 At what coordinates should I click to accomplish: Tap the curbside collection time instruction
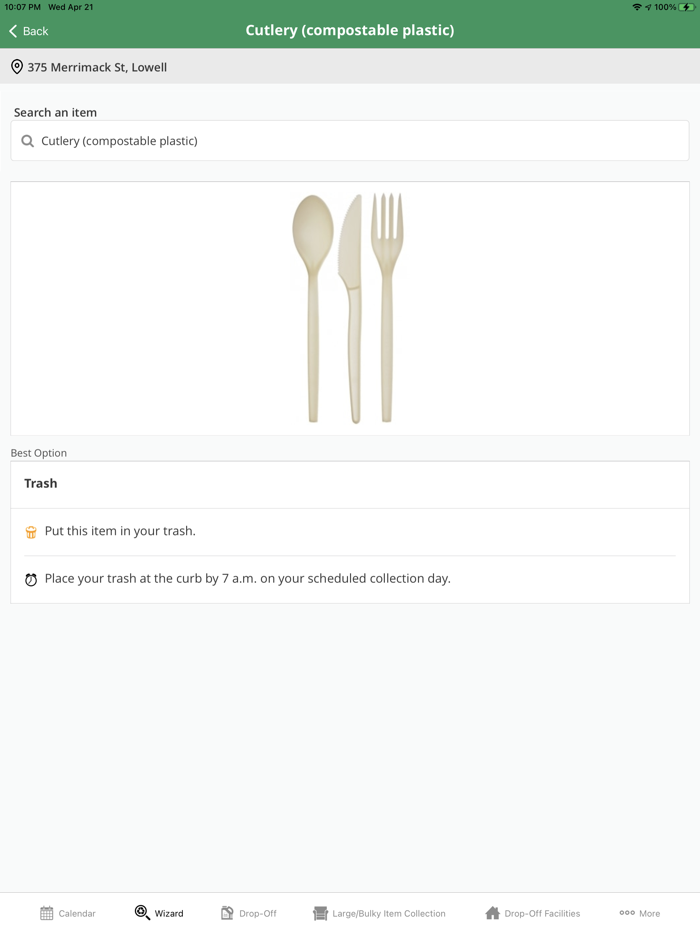coord(247,578)
